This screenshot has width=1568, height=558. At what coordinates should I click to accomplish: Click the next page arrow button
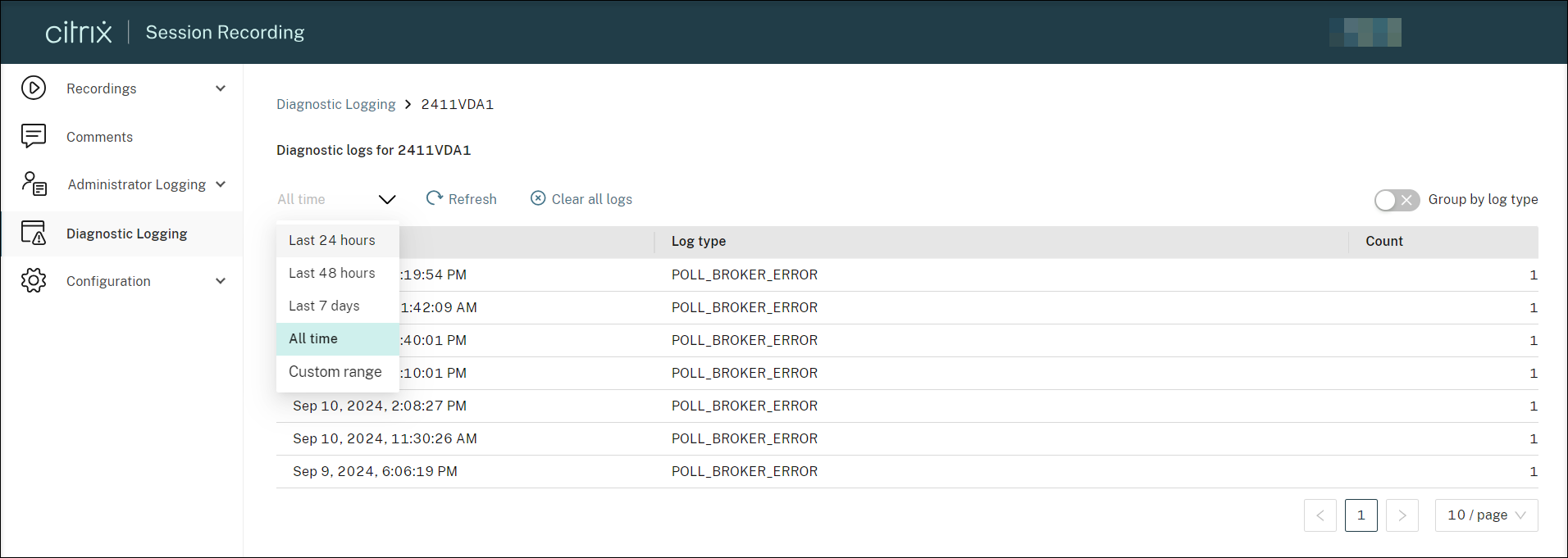point(1402,515)
